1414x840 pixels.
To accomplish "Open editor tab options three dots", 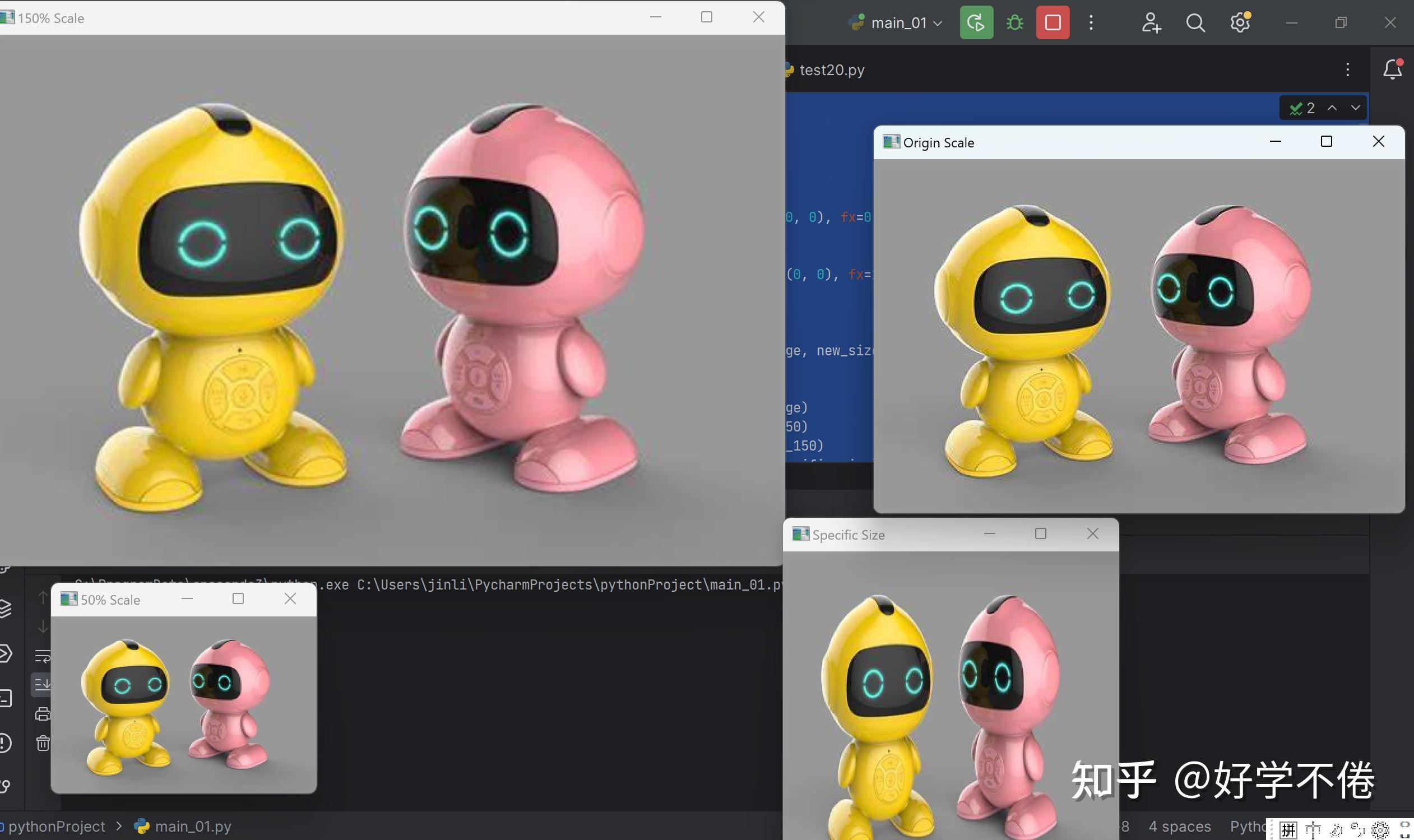I will pos(1348,69).
